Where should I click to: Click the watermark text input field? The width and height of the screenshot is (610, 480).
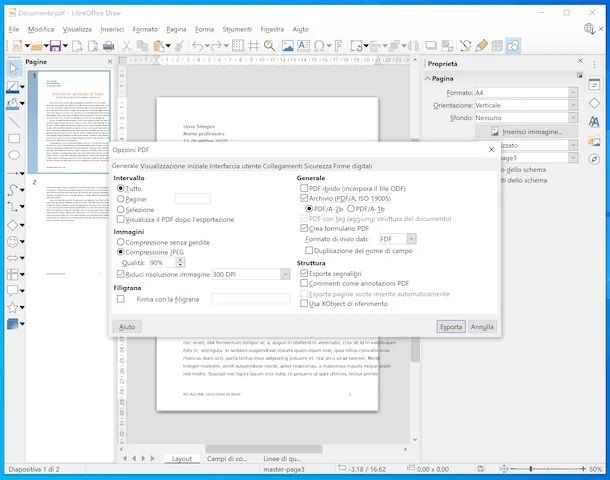click(251, 299)
